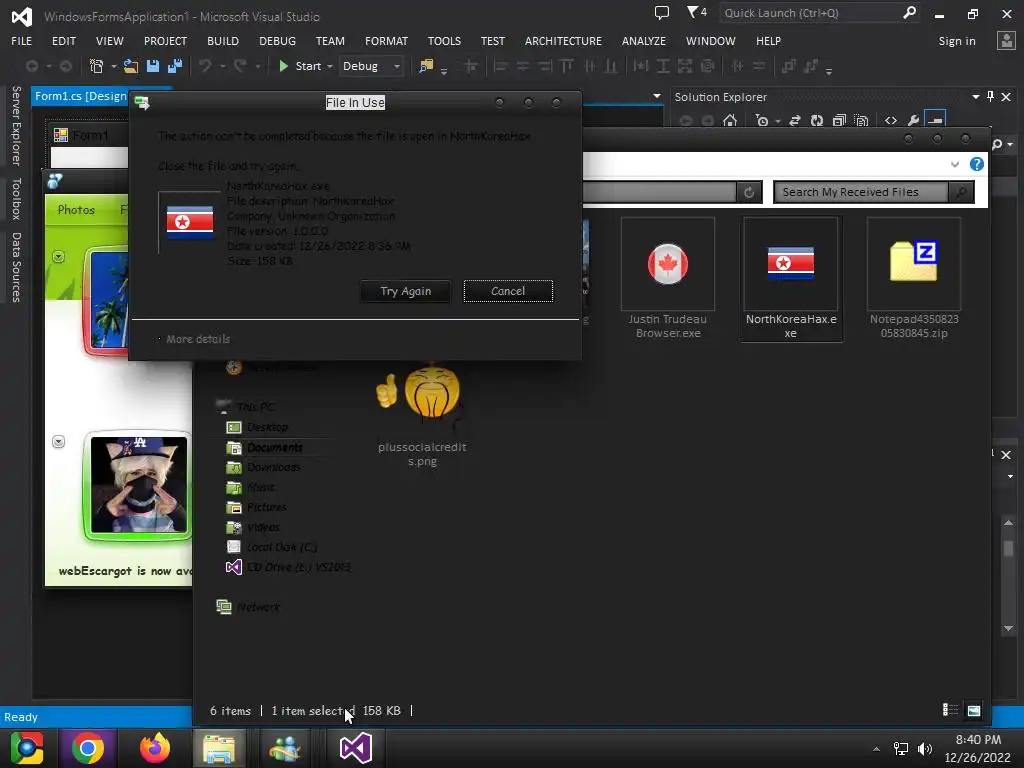The width and height of the screenshot is (1024, 768).
Task: Click the Explorer vertical scrollbar down arrow
Action: [1008, 628]
